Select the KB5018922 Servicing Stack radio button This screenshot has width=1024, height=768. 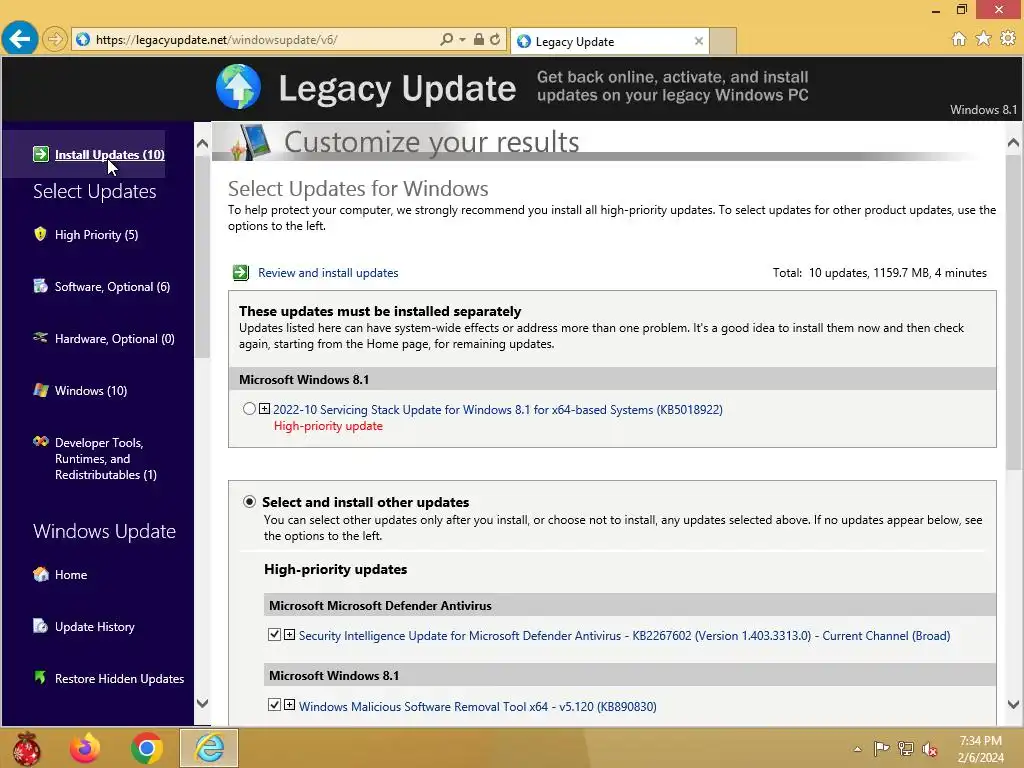coord(249,409)
